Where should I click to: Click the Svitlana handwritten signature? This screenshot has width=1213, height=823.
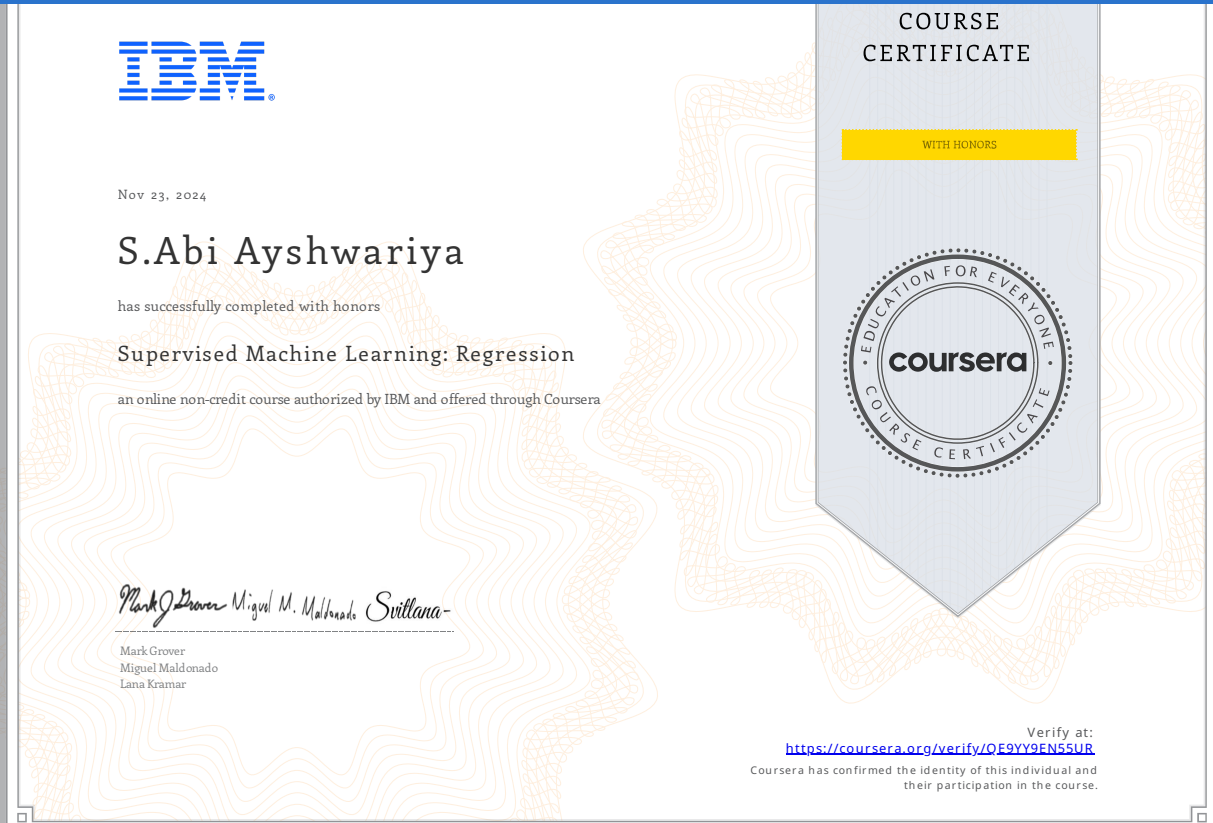pos(408,607)
